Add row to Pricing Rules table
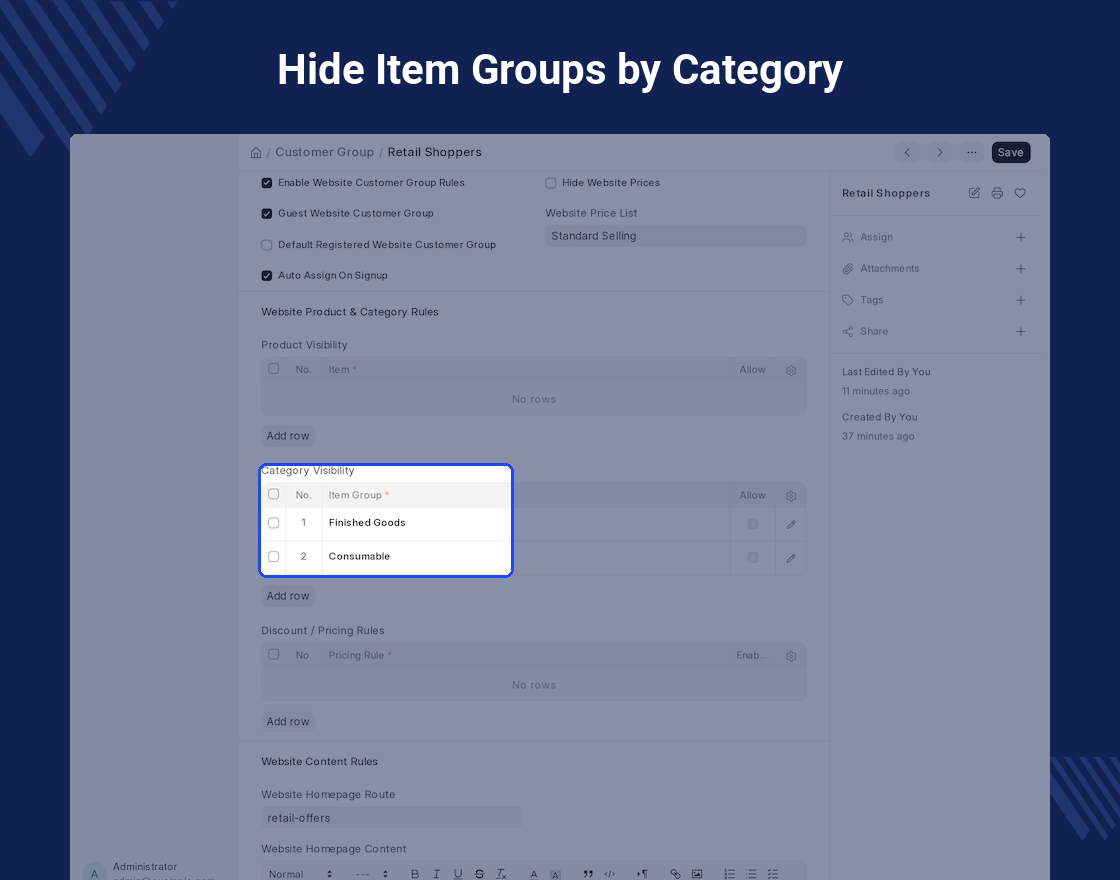 288,721
